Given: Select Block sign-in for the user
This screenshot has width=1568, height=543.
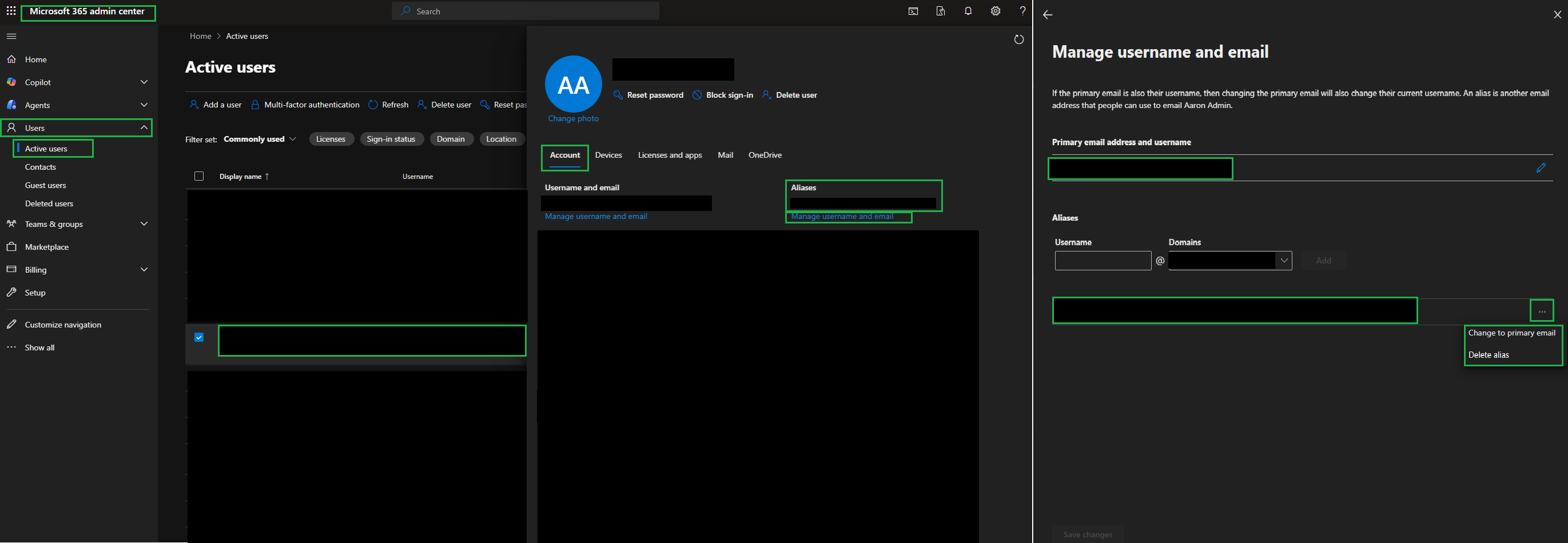Looking at the screenshot, I should click(722, 95).
